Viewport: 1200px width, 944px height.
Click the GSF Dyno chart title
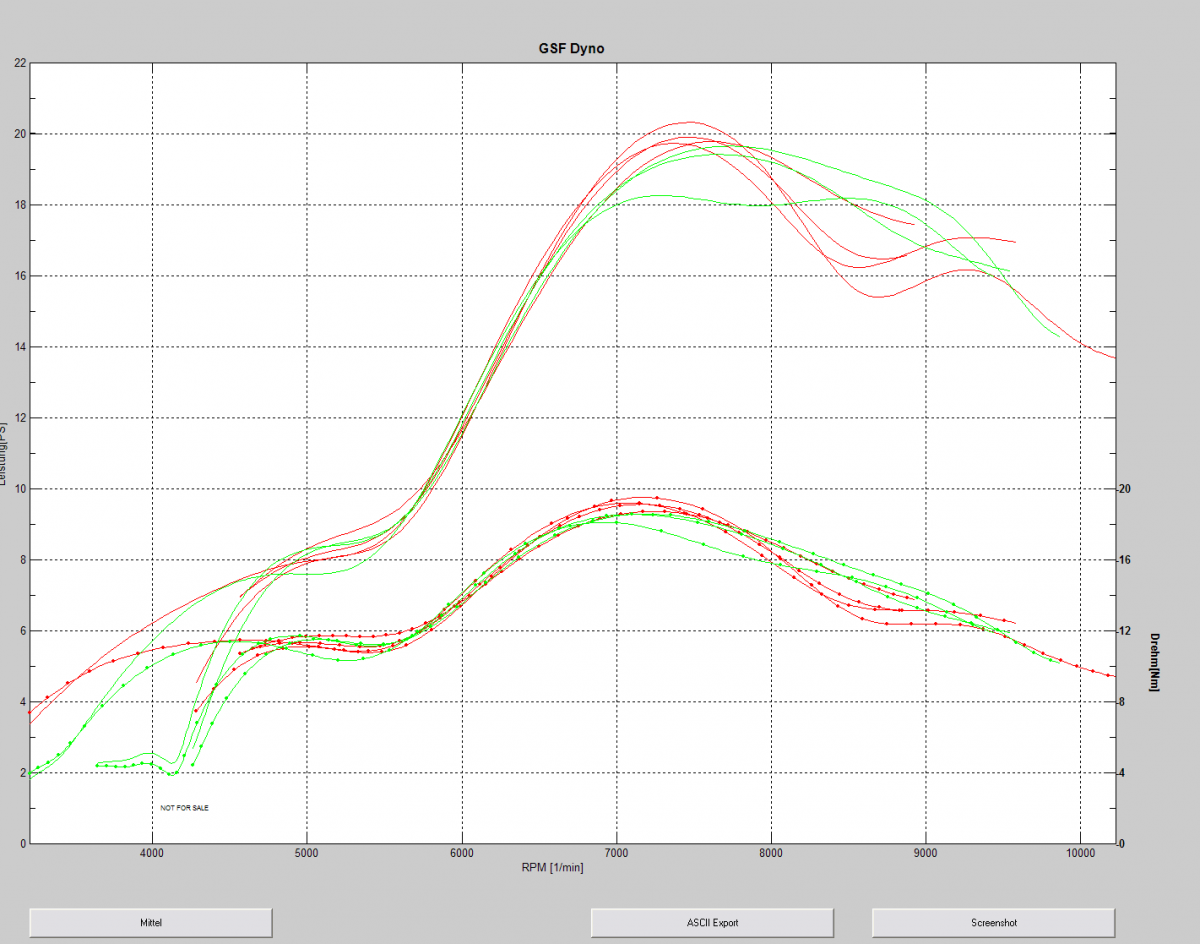[571, 48]
